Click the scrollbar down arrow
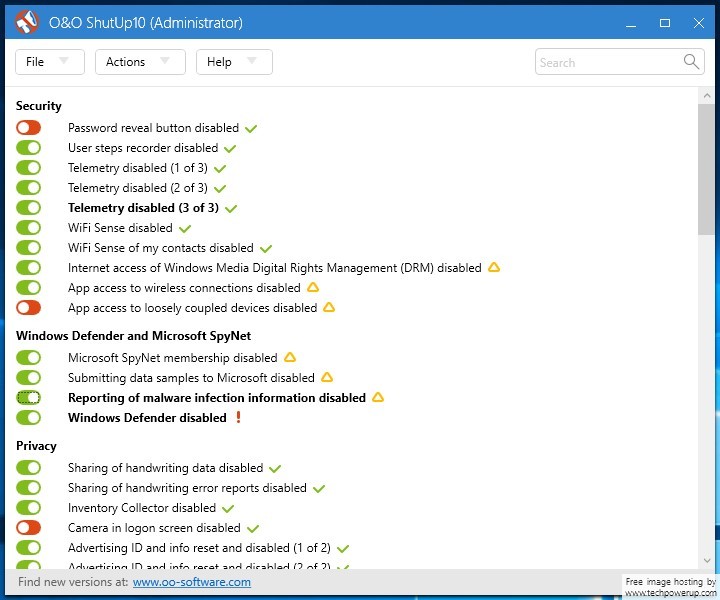Image resolution: width=720 pixels, height=600 pixels. [707, 561]
